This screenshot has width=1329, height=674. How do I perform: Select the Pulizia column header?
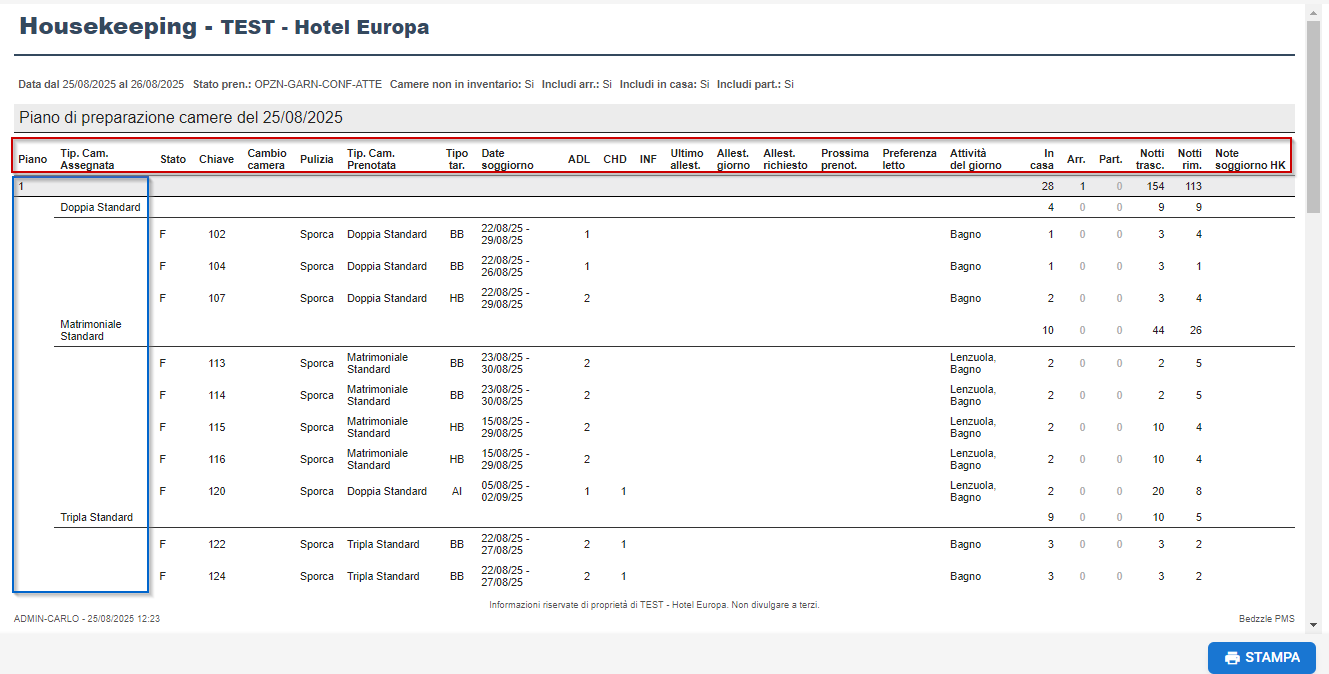pos(317,160)
